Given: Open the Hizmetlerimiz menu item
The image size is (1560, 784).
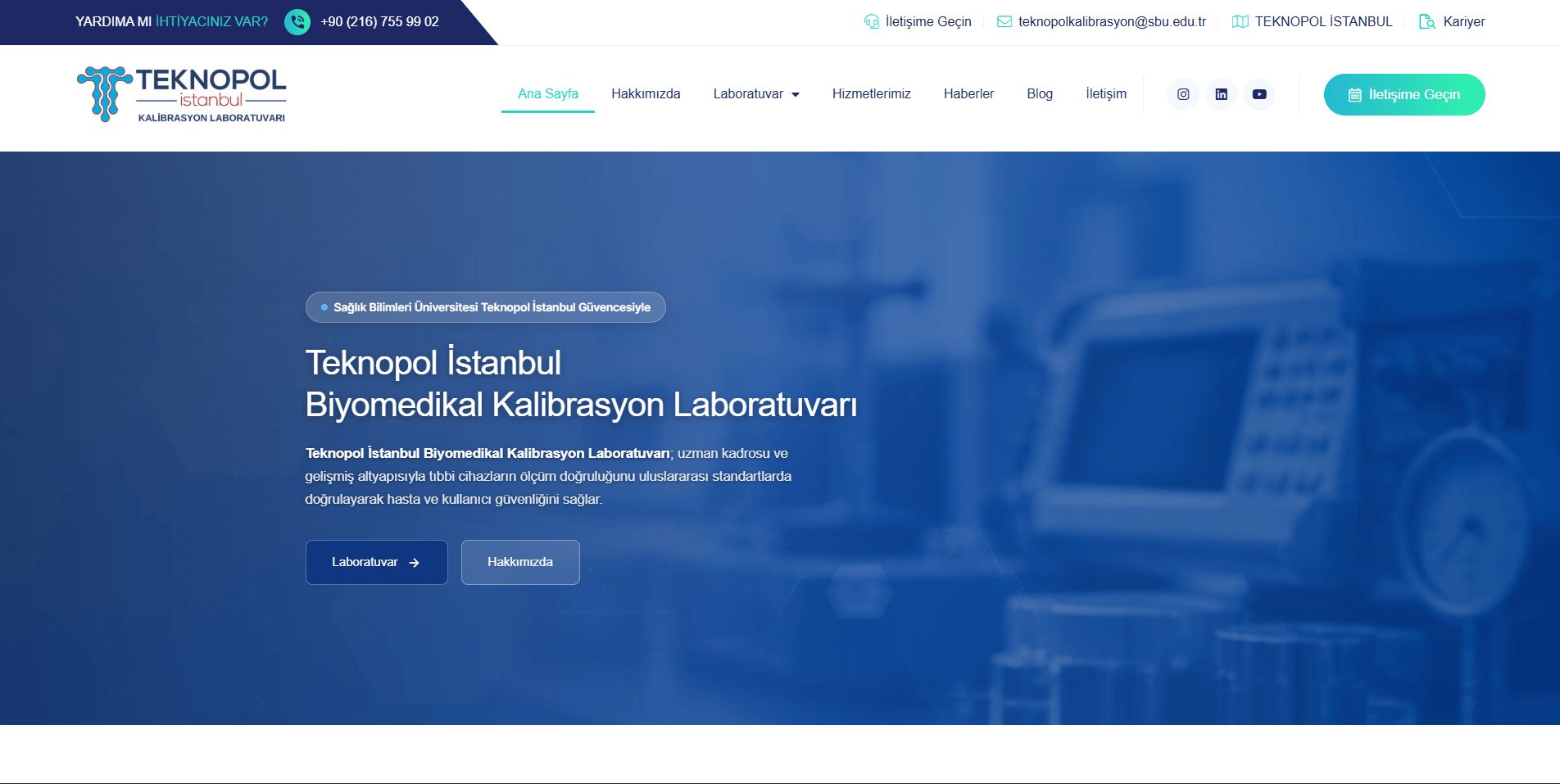Looking at the screenshot, I should (x=872, y=93).
